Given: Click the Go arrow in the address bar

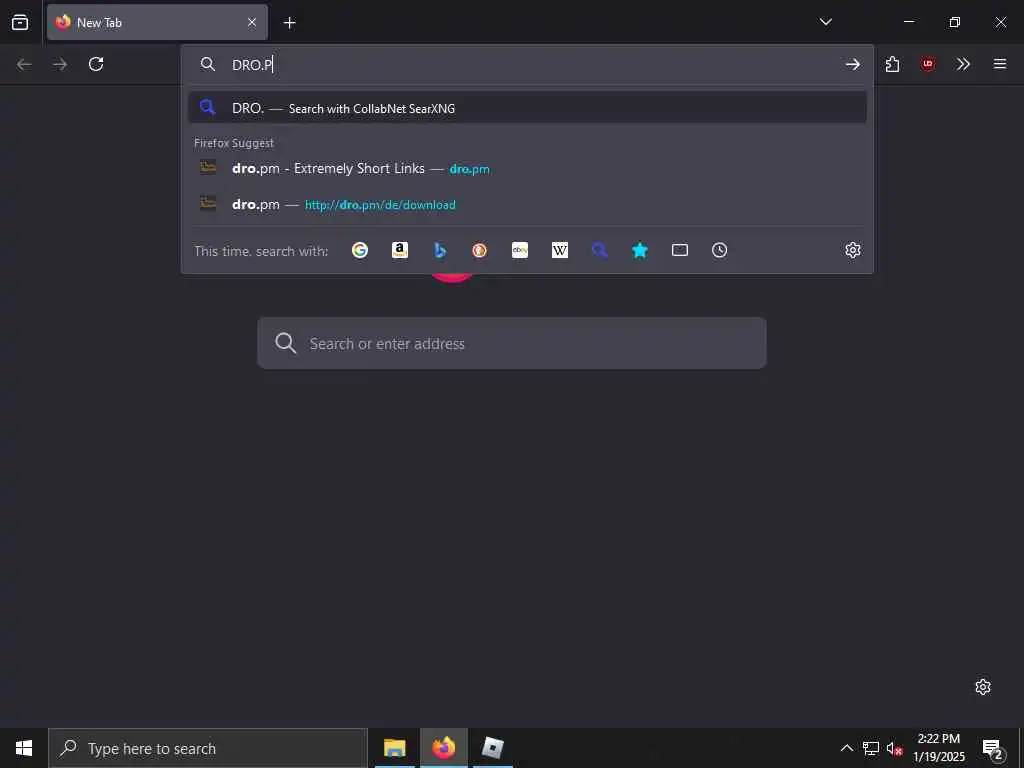Looking at the screenshot, I should [x=852, y=64].
